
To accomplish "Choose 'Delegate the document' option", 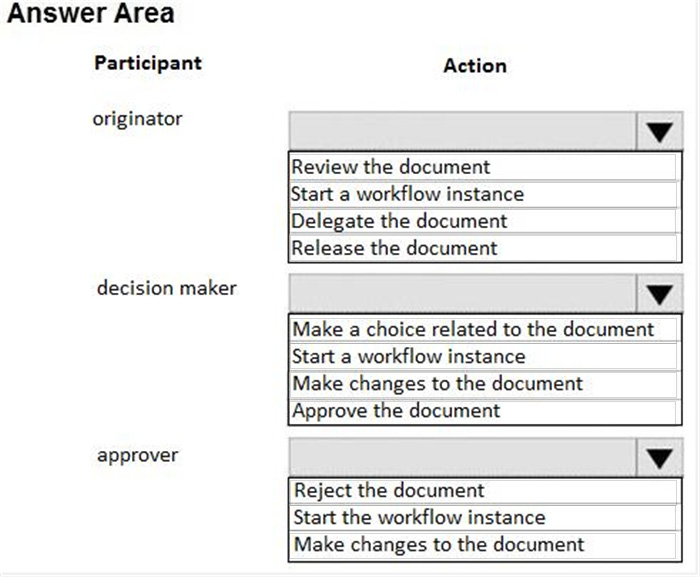I will 483,221.
